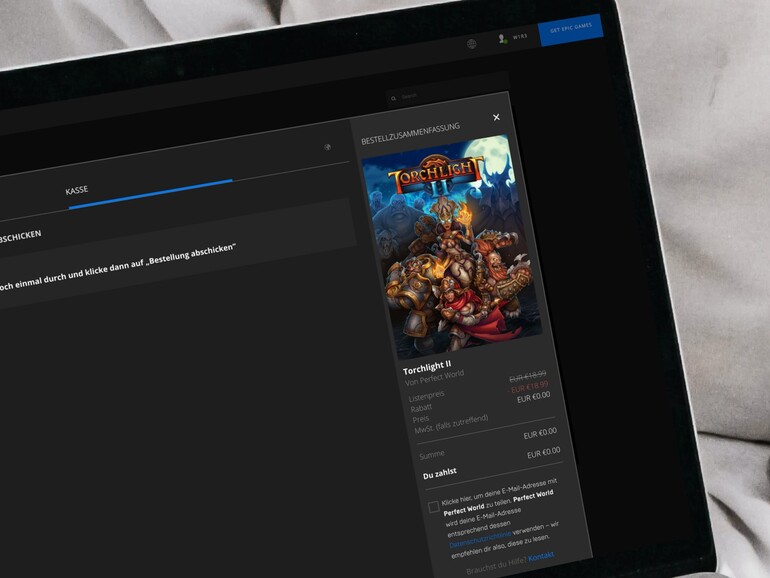770x578 pixels.
Task: Open the W1R3 account menu
Action: point(519,38)
